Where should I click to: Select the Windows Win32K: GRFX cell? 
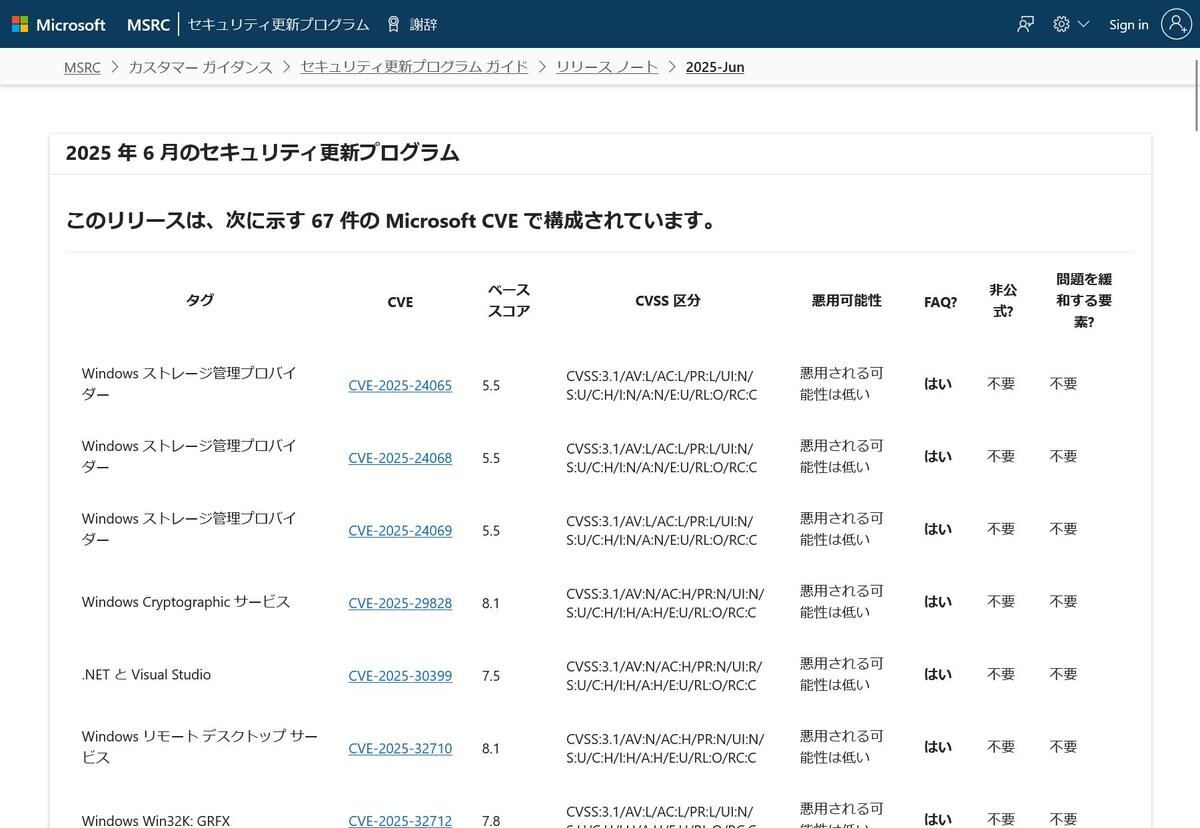[x=156, y=820]
